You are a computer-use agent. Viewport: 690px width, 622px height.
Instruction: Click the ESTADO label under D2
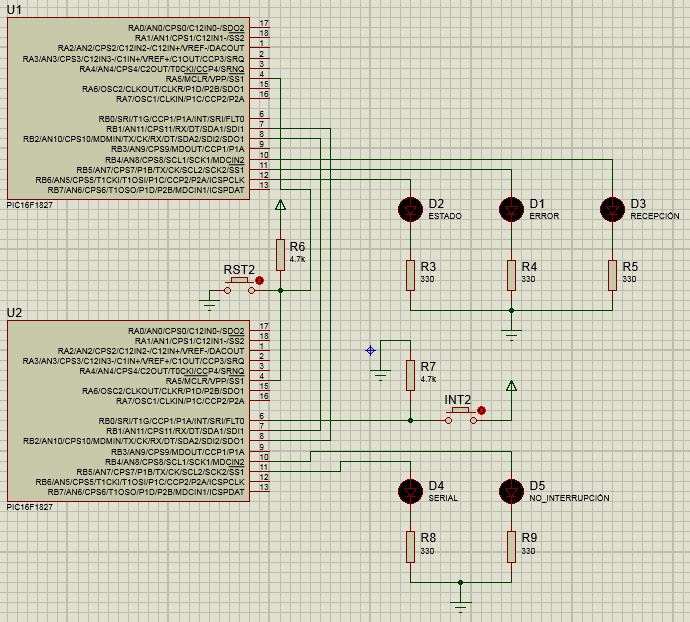click(x=445, y=216)
